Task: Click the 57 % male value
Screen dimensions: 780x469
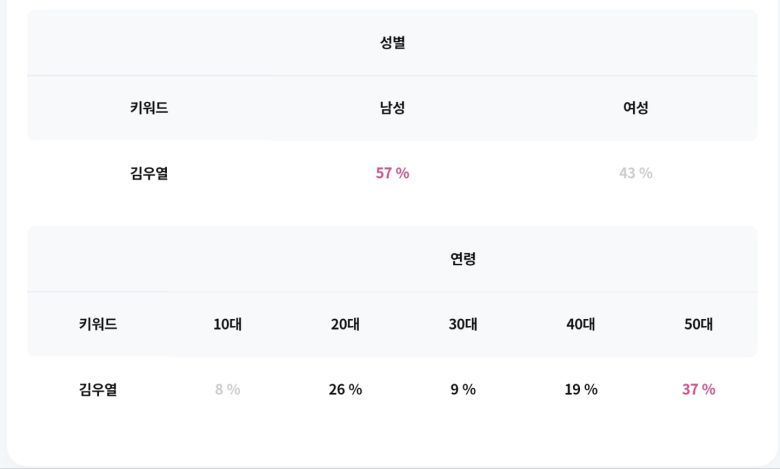Action: 392,173
